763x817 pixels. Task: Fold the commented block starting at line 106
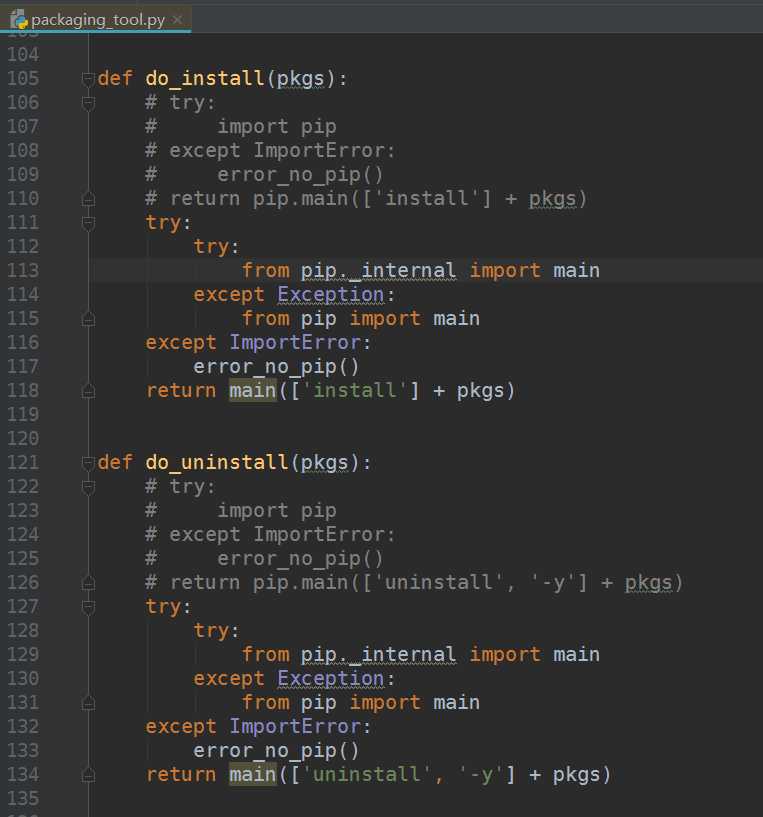[x=88, y=103]
